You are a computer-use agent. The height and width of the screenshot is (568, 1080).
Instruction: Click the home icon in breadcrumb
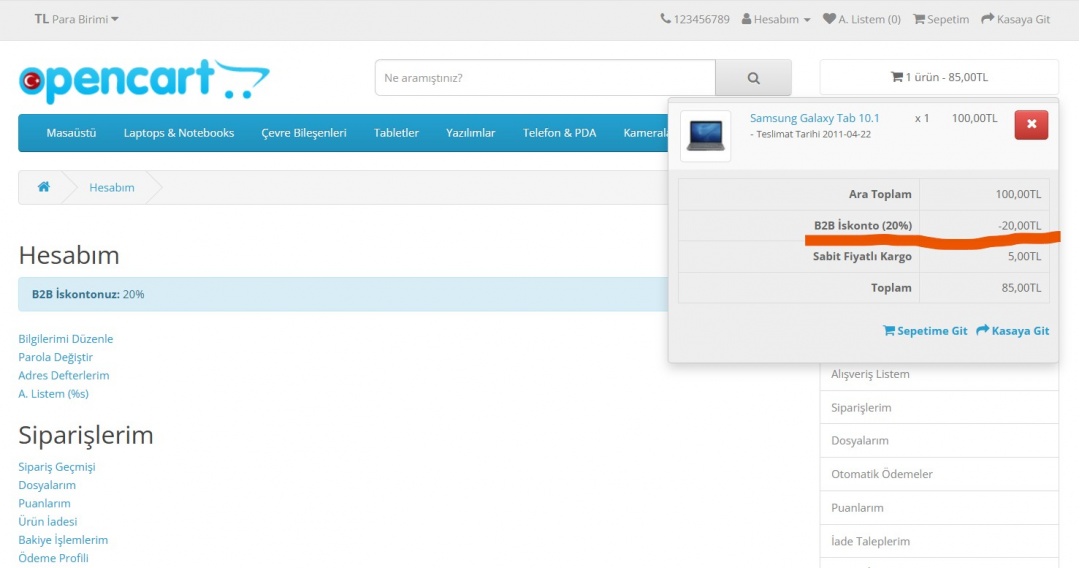pos(44,187)
